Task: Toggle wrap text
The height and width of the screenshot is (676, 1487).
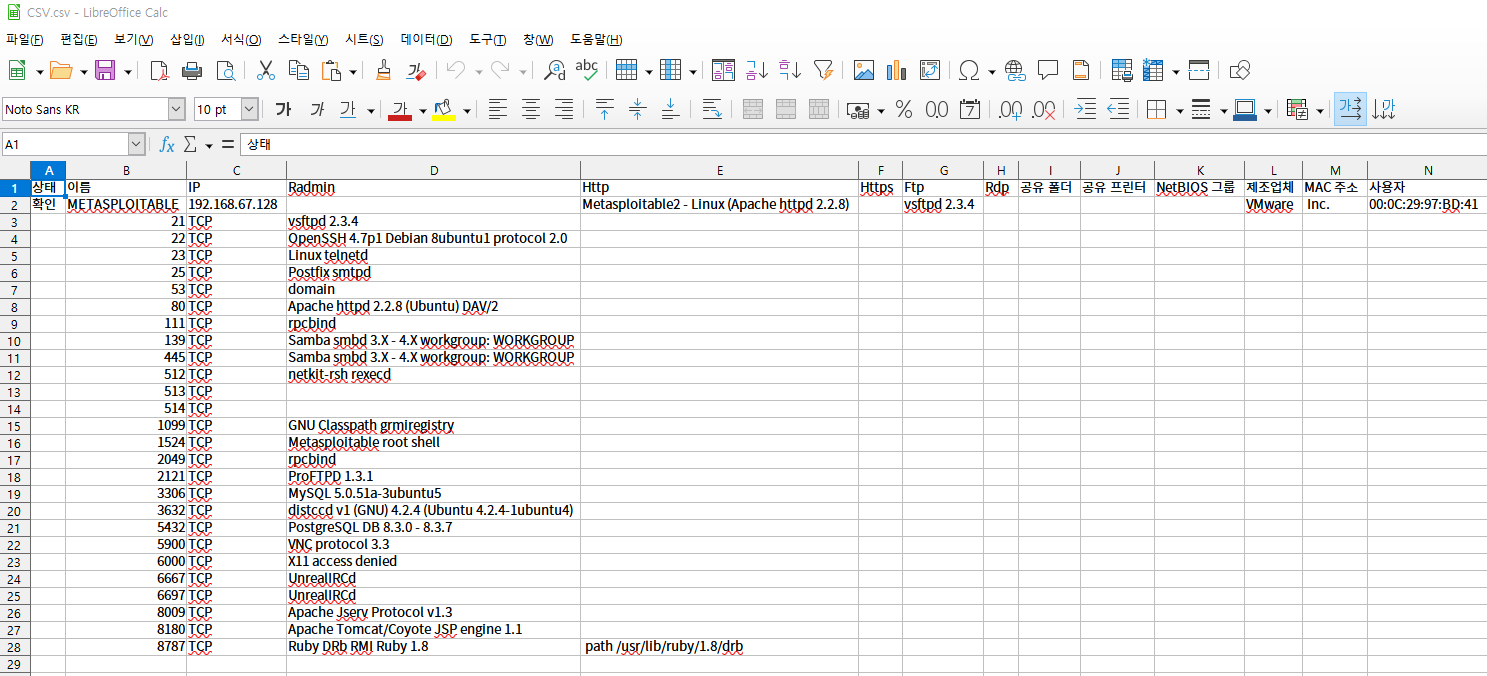Action: click(x=712, y=109)
